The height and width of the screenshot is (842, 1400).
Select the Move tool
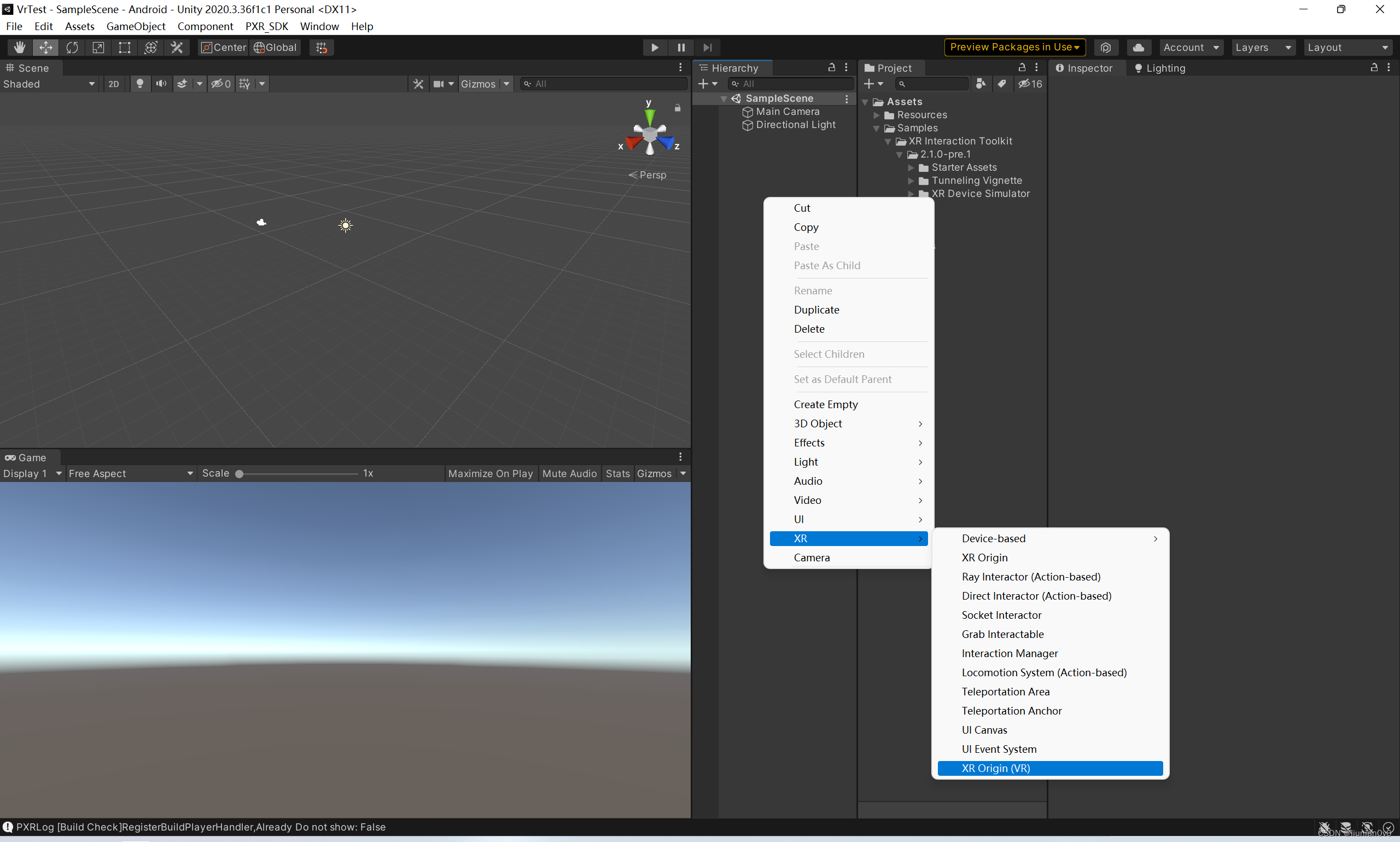point(46,47)
